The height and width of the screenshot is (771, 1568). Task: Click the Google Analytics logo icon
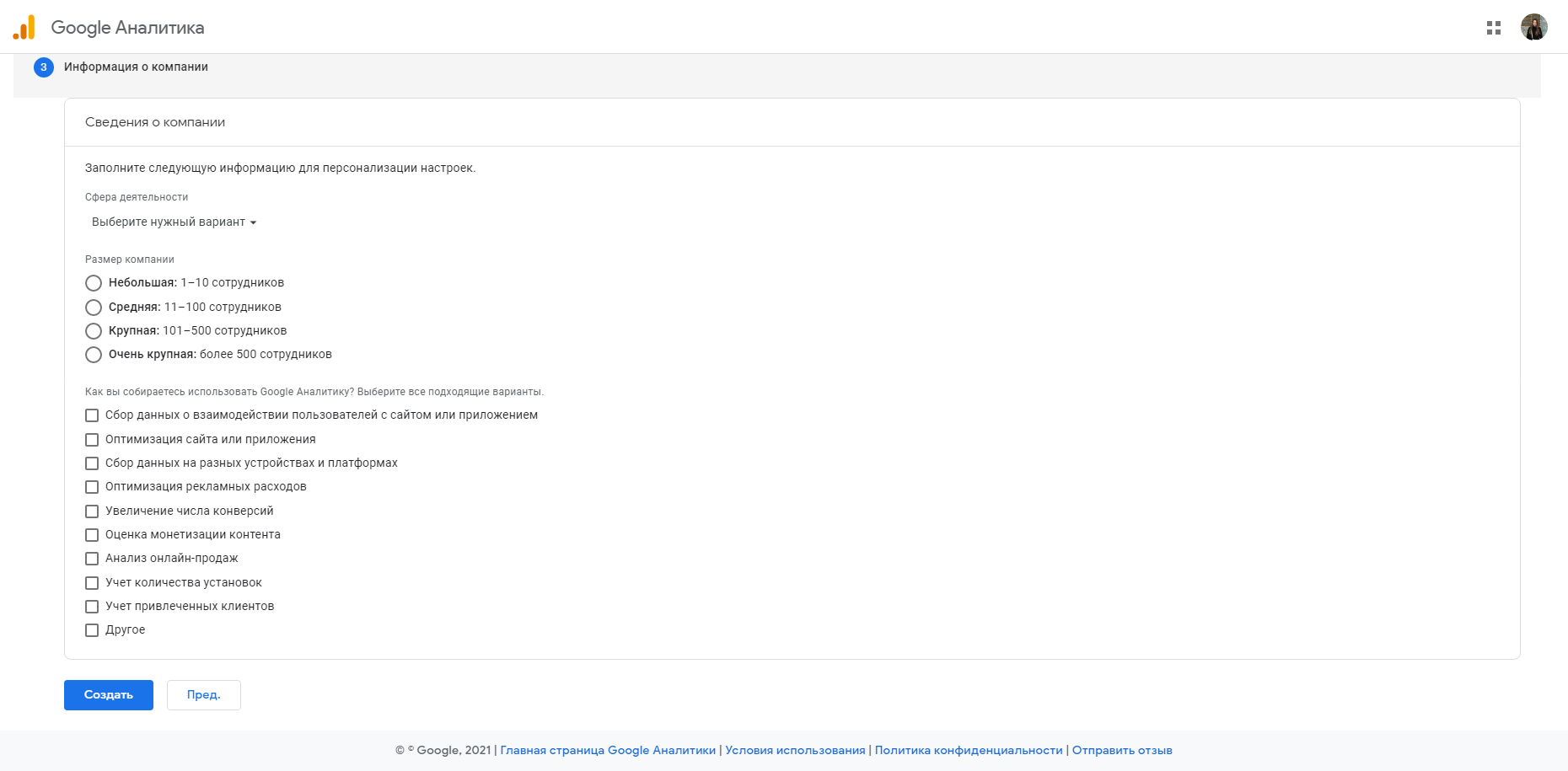point(24,27)
